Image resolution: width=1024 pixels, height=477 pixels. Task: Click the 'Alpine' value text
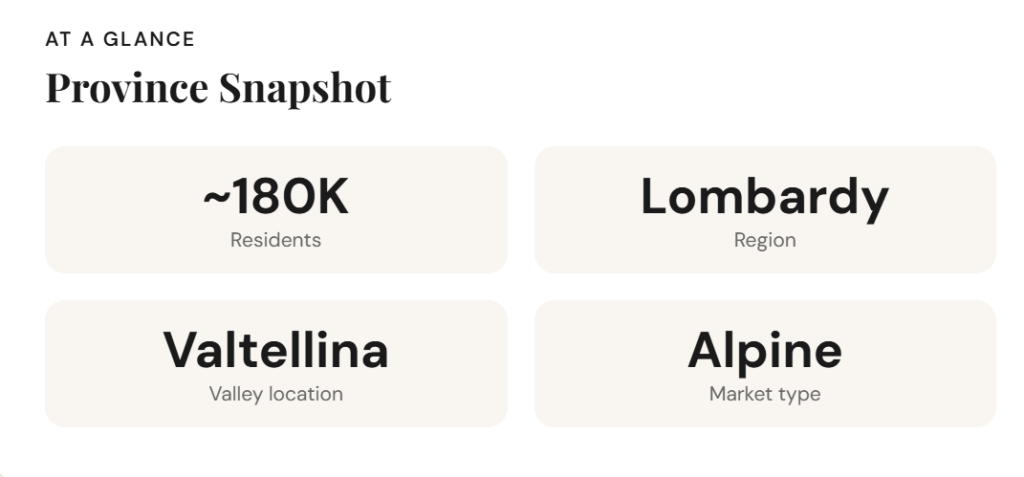[x=764, y=351]
